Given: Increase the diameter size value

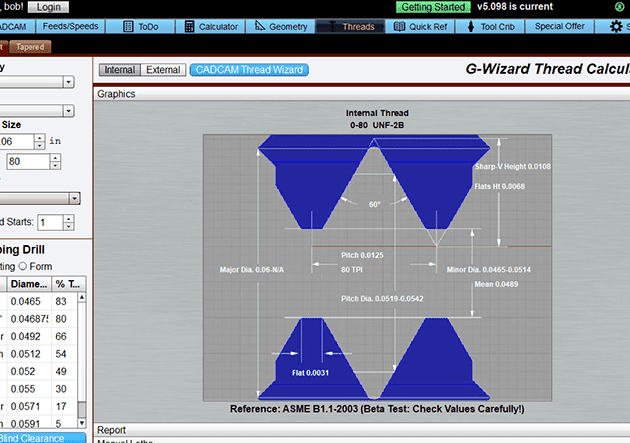Looking at the screenshot, I should coord(39,138).
